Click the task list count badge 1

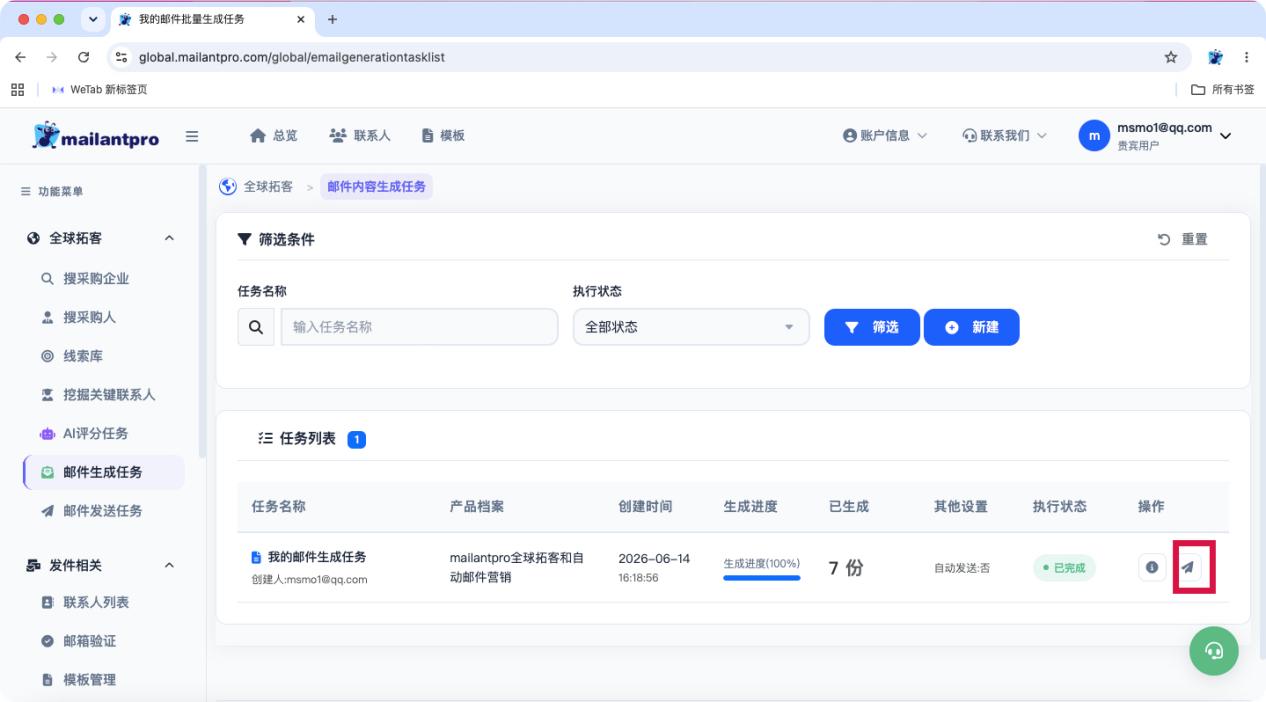point(357,439)
